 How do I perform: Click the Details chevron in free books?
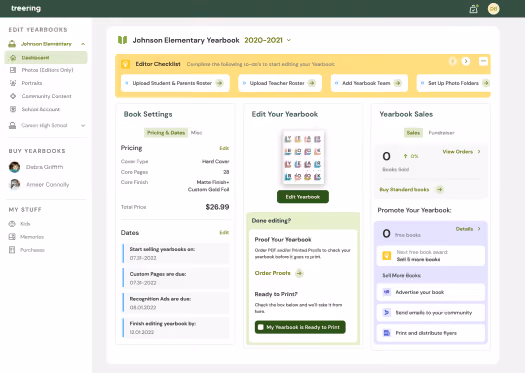tap(479, 229)
